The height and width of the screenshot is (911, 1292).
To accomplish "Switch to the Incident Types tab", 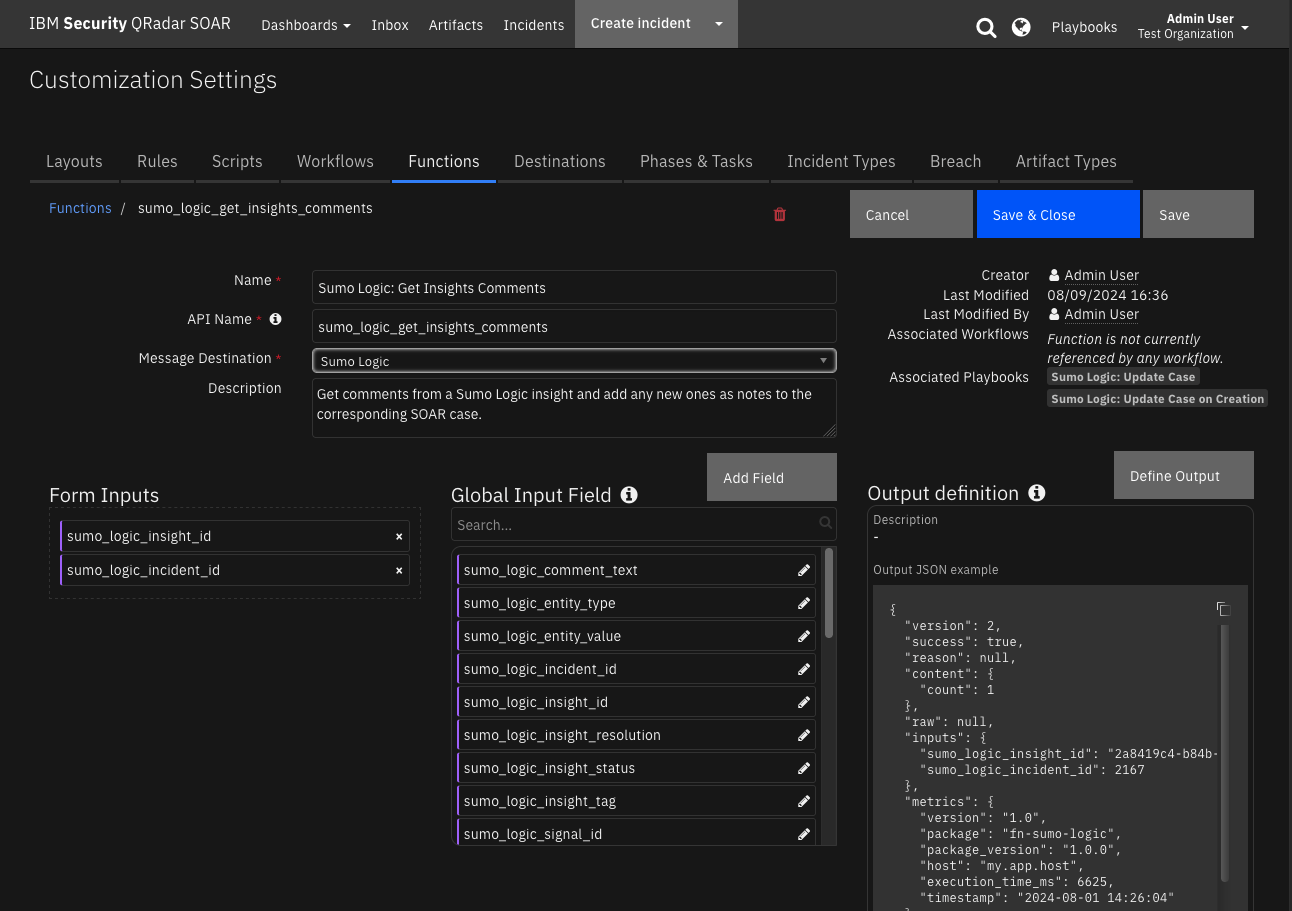I will click(841, 161).
